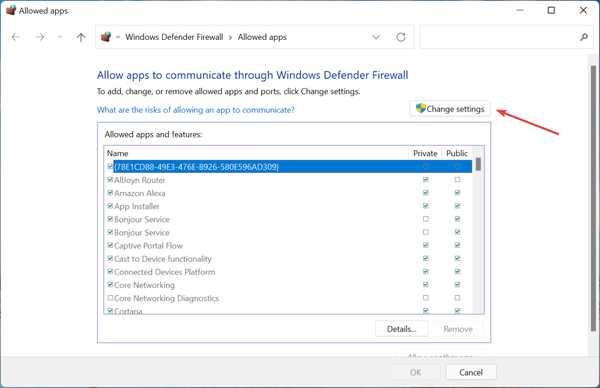
Task: Click the Details... button
Action: click(x=401, y=329)
